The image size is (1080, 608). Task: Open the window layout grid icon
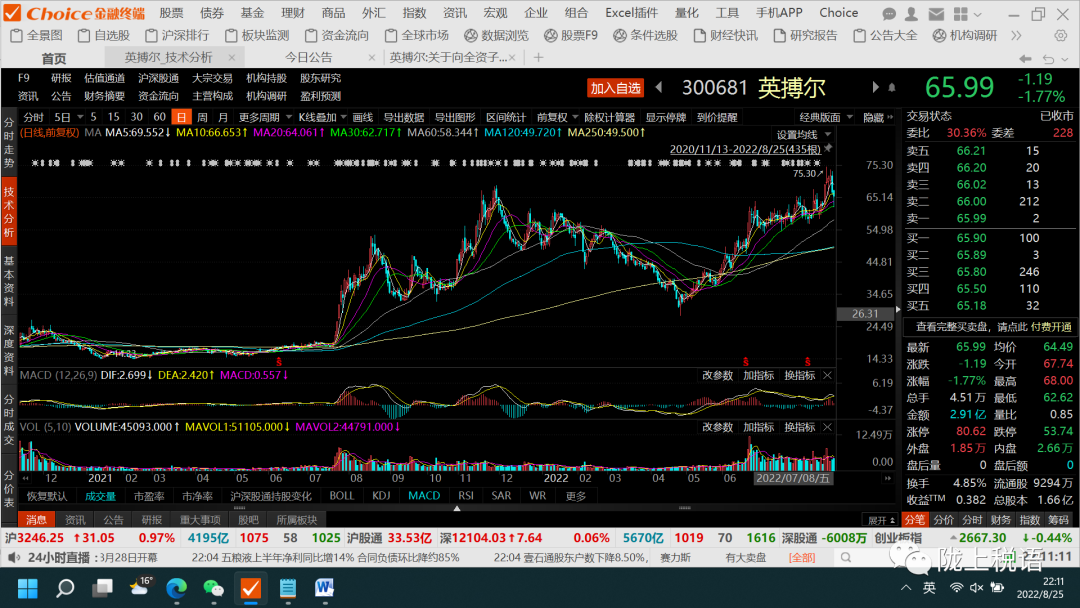(961, 14)
